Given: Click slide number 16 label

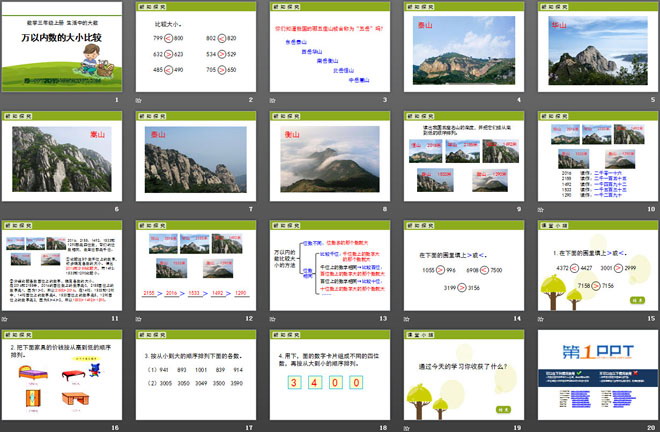Looking at the screenshot, I should coord(115,427).
